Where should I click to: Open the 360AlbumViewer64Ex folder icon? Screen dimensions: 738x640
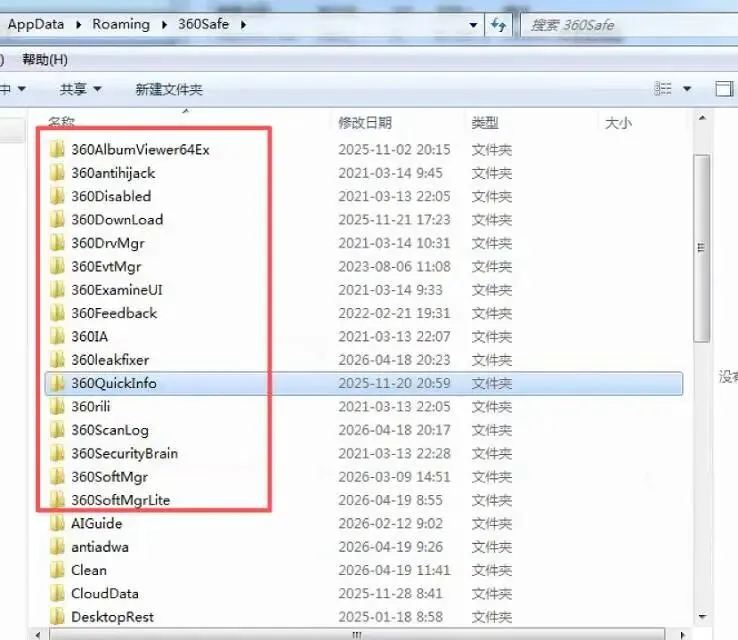[x=57, y=150]
